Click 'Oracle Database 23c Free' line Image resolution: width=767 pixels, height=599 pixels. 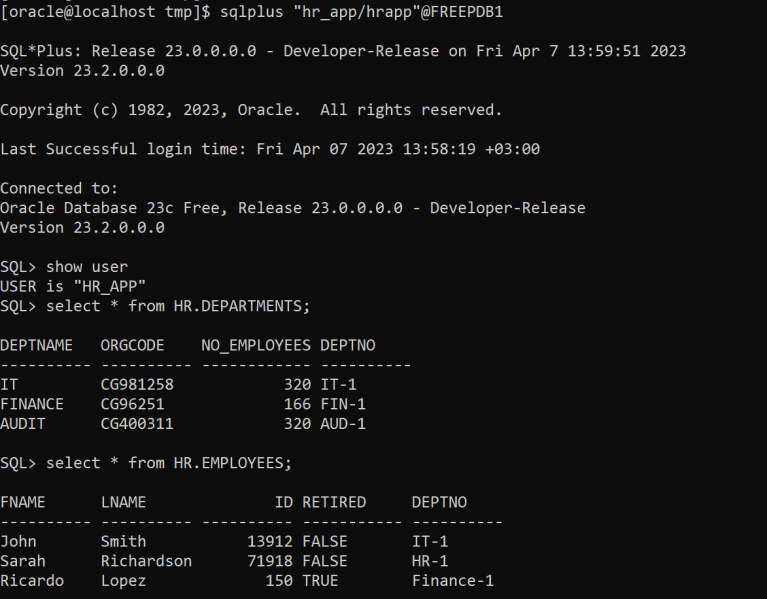[293, 208]
